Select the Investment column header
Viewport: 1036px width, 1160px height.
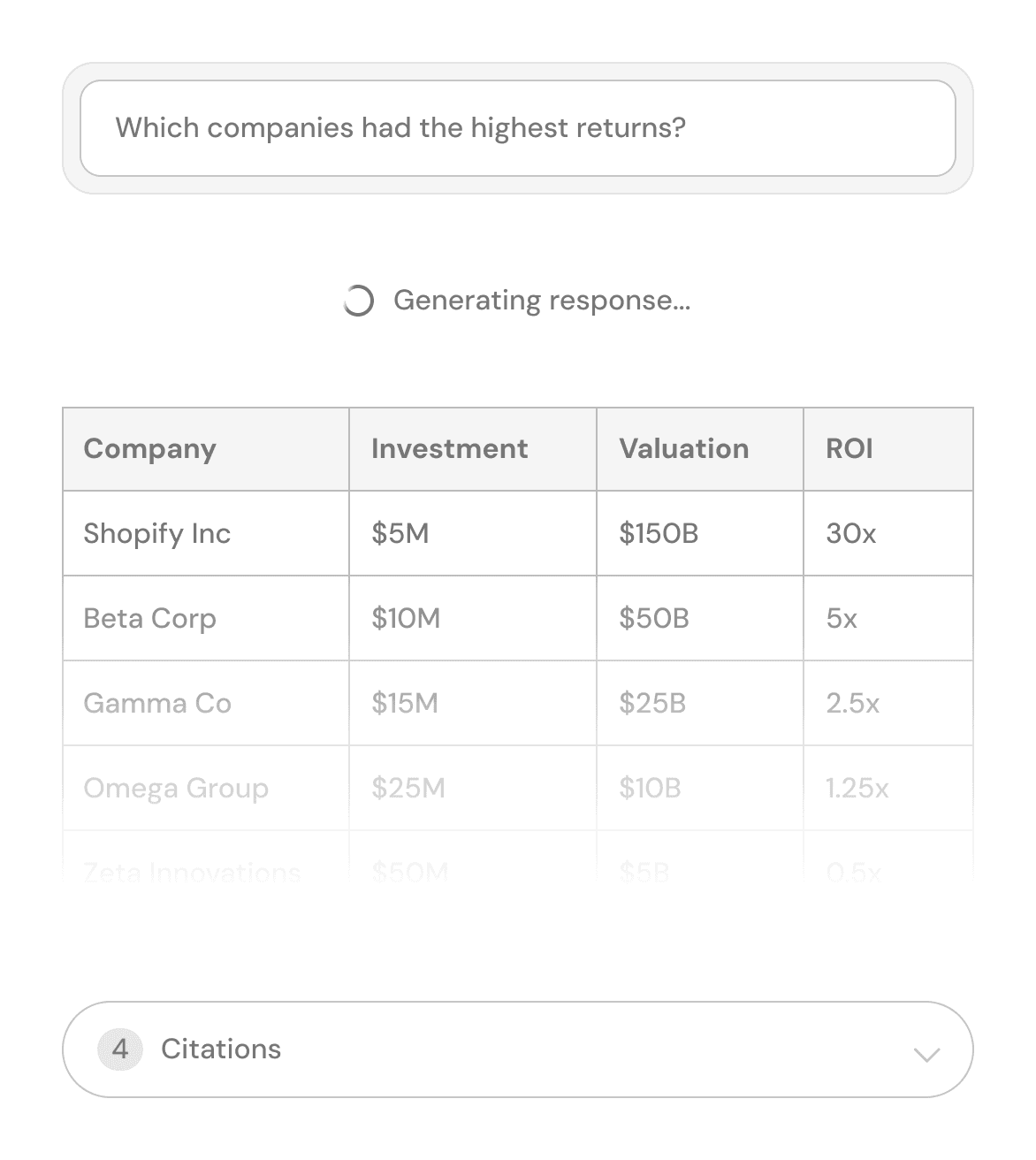tap(473, 449)
